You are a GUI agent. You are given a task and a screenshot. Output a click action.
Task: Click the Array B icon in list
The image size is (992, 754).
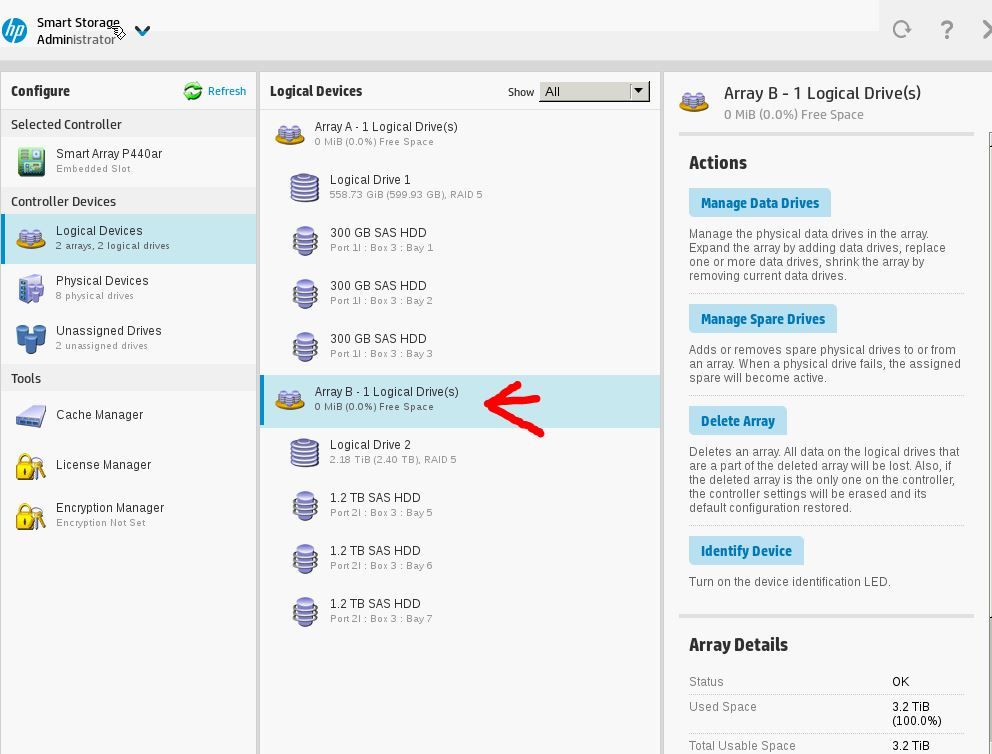pos(290,400)
